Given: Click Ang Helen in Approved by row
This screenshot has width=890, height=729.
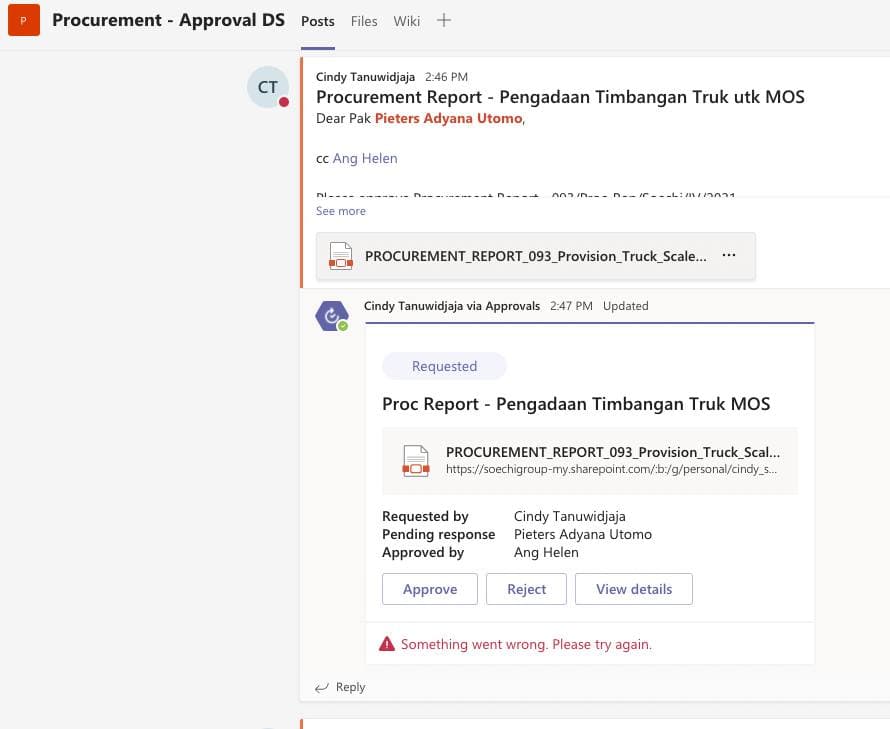Looking at the screenshot, I should (546, 552).
